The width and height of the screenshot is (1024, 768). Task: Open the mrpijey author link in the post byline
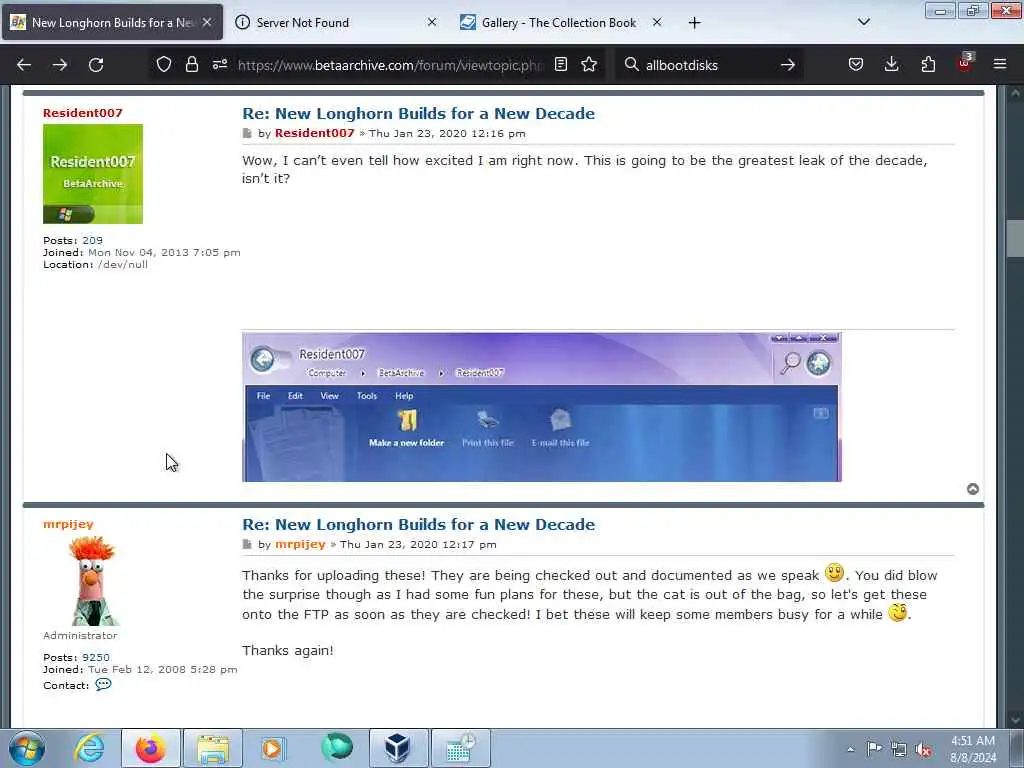click(300, 544)
